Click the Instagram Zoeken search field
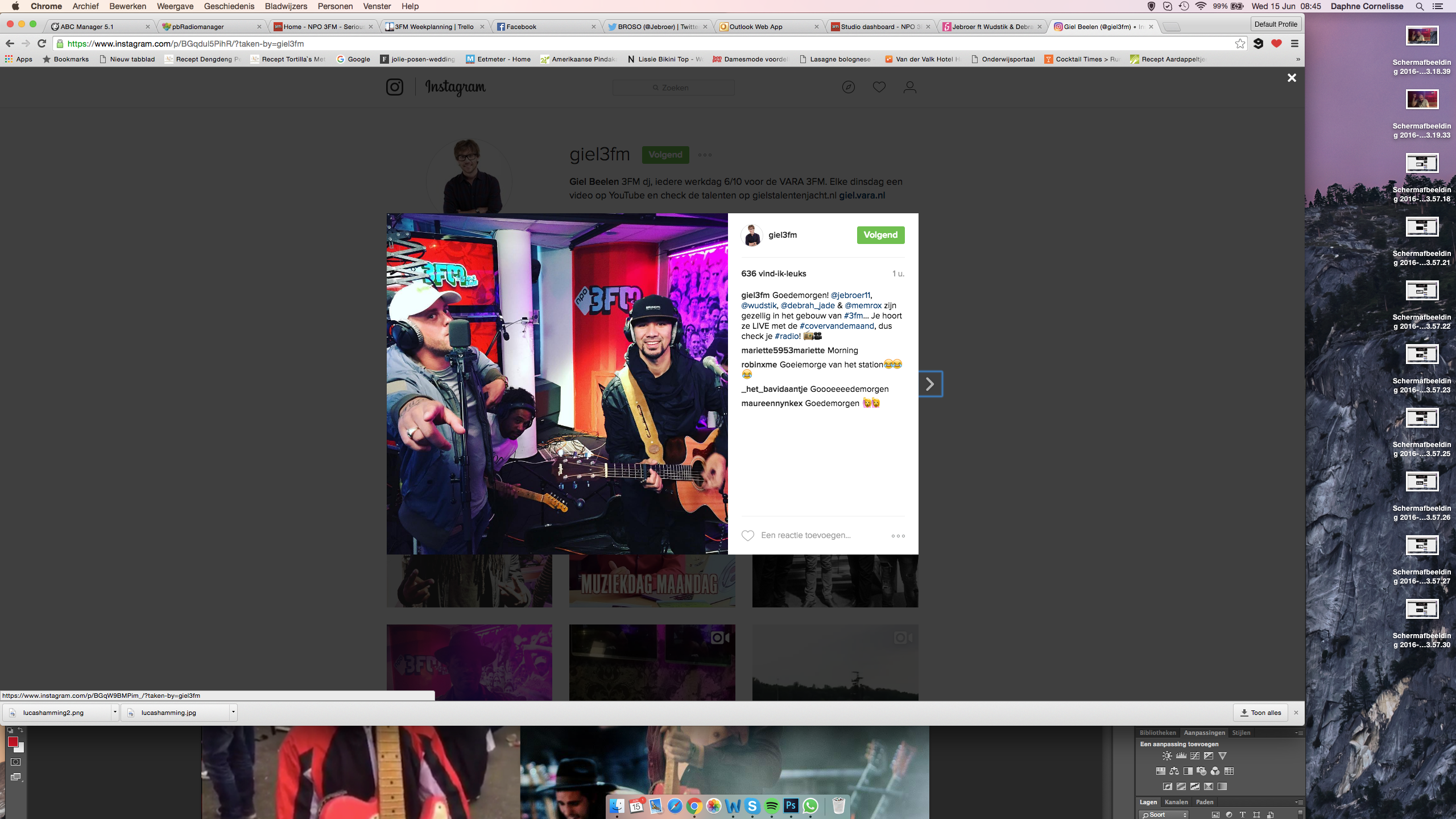The image size is (1456, 819). pyautogui.click(x=673, y=88)
